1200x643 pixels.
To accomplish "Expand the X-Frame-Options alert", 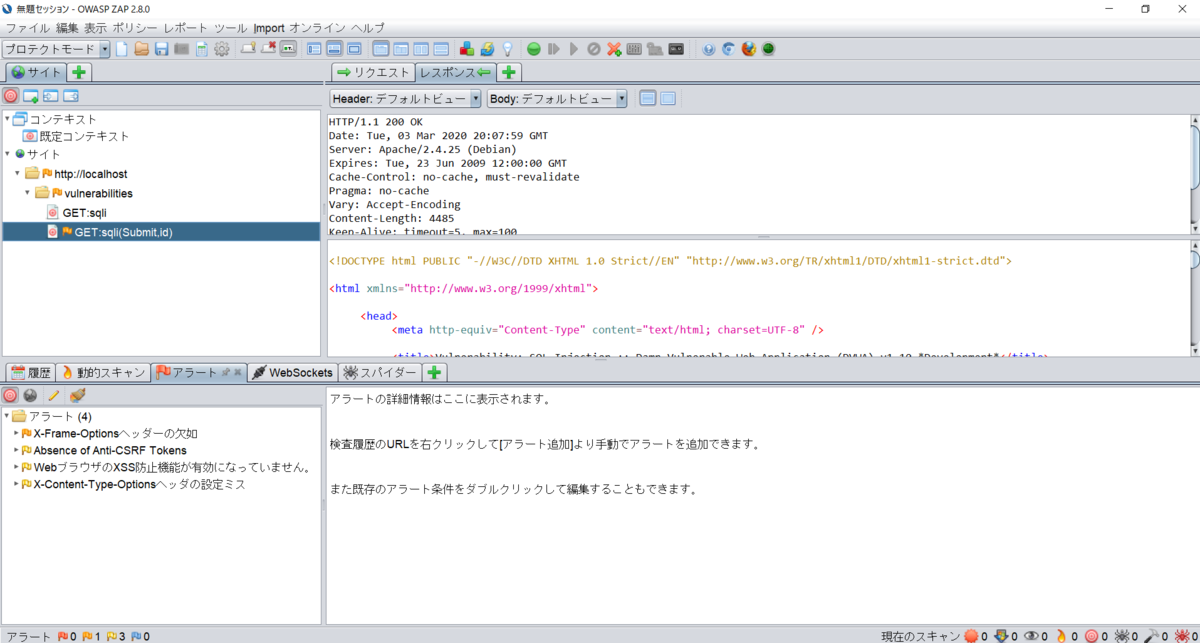I will point(16,433).
